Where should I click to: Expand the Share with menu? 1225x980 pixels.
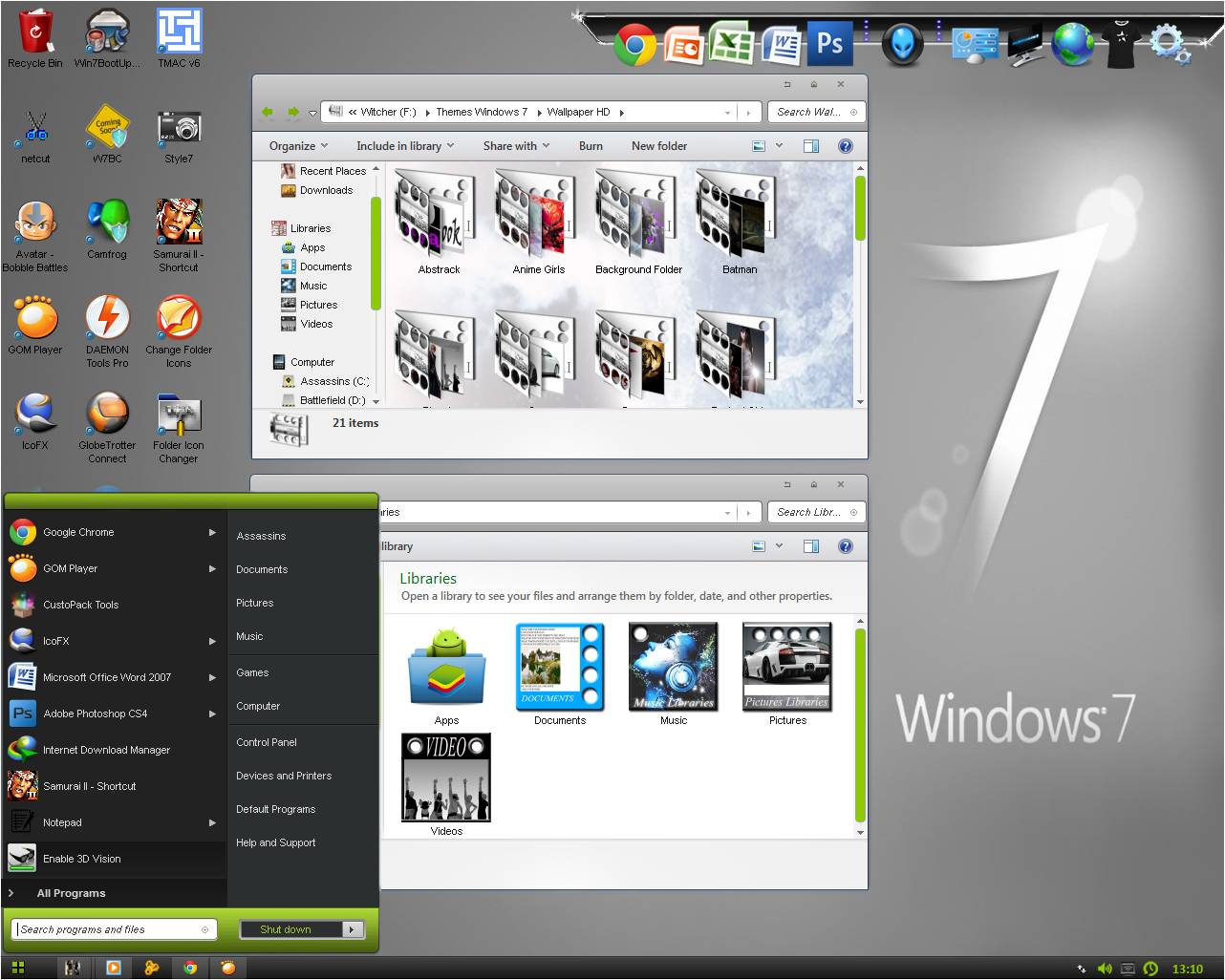pos(515,145)
